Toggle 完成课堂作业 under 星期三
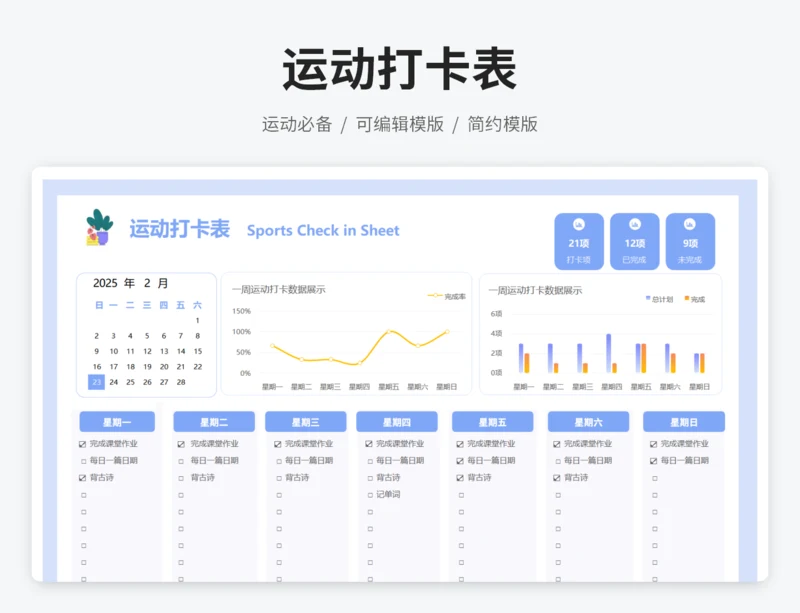Image resolution: width=800 pixels, height=613 pixels. 278,444
